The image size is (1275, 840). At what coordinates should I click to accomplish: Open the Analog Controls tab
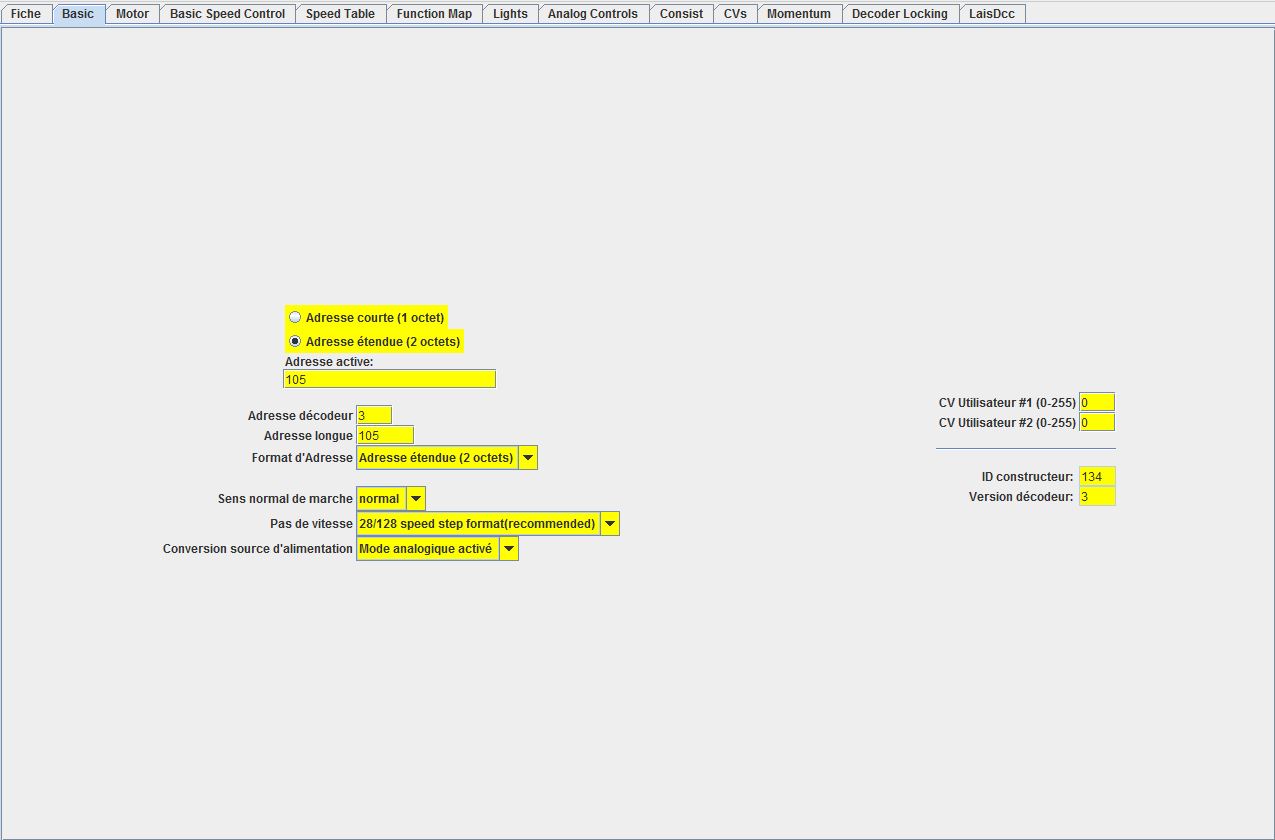593,14
